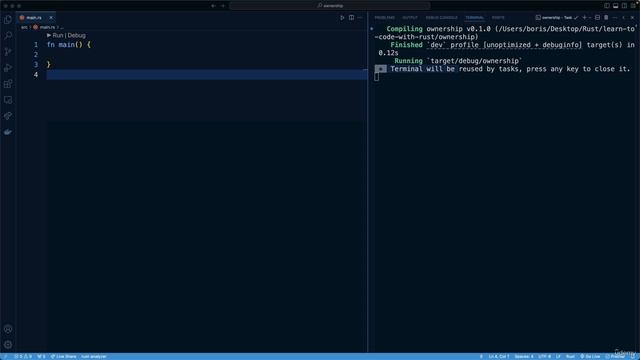Click the ownership command center search box
Viewport: 640px width, 360px height.
tap(330, 6)
